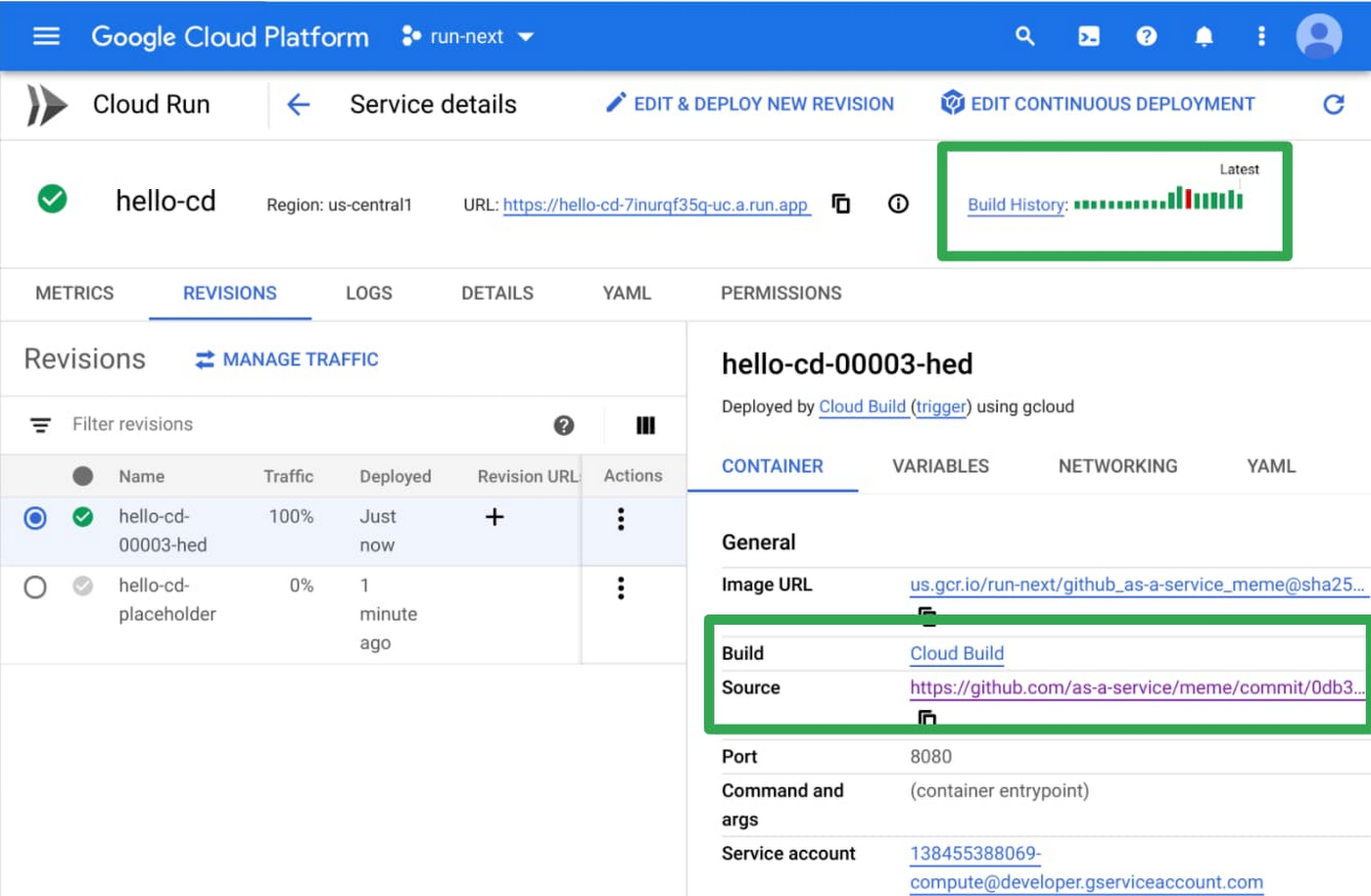Open the help question mark icon
This screenshot has width=1371, height=896.
tap(1146, 36)
